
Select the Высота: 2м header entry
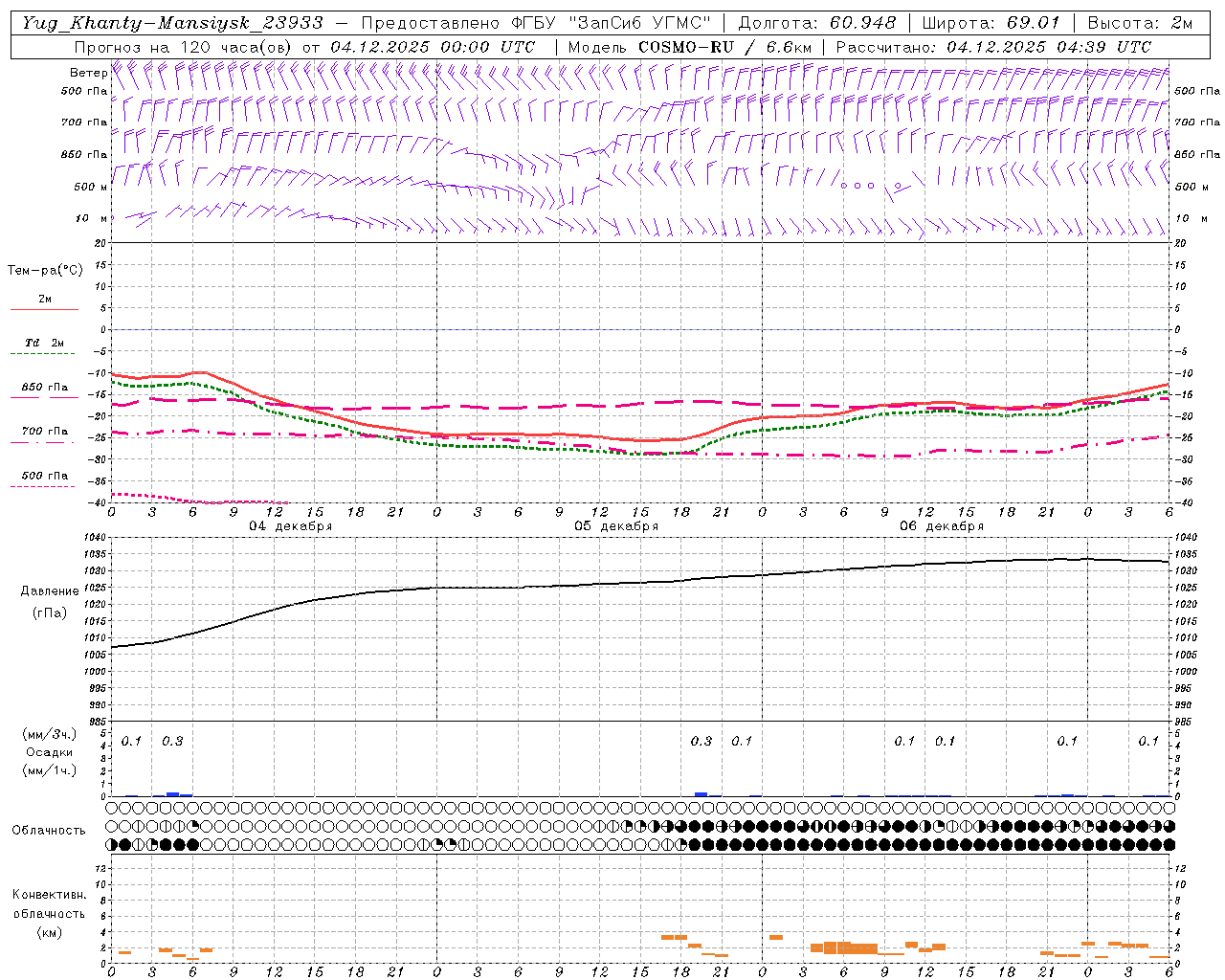[x=1138, y=23]
